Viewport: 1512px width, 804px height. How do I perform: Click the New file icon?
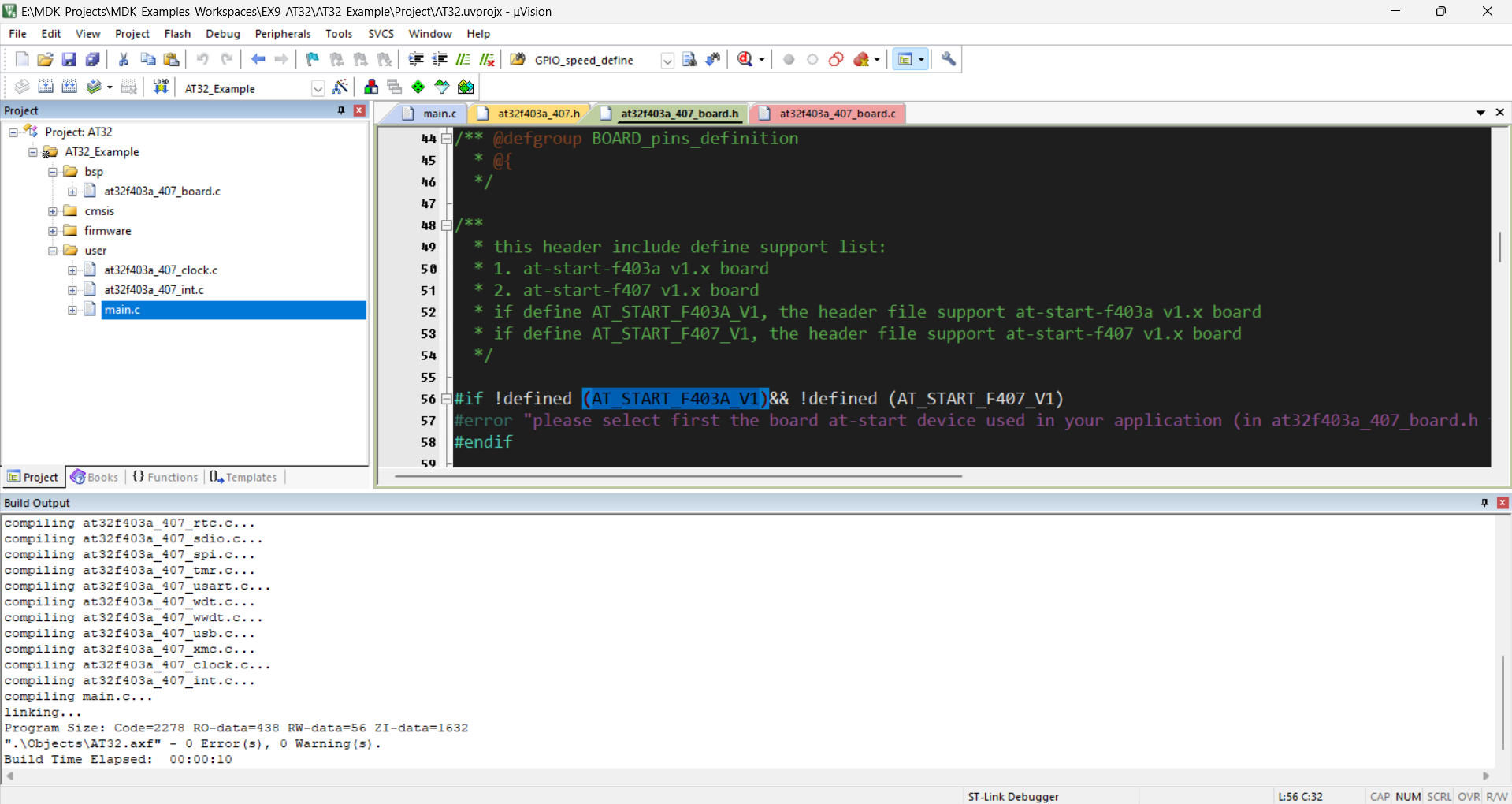tap(22, 59)
